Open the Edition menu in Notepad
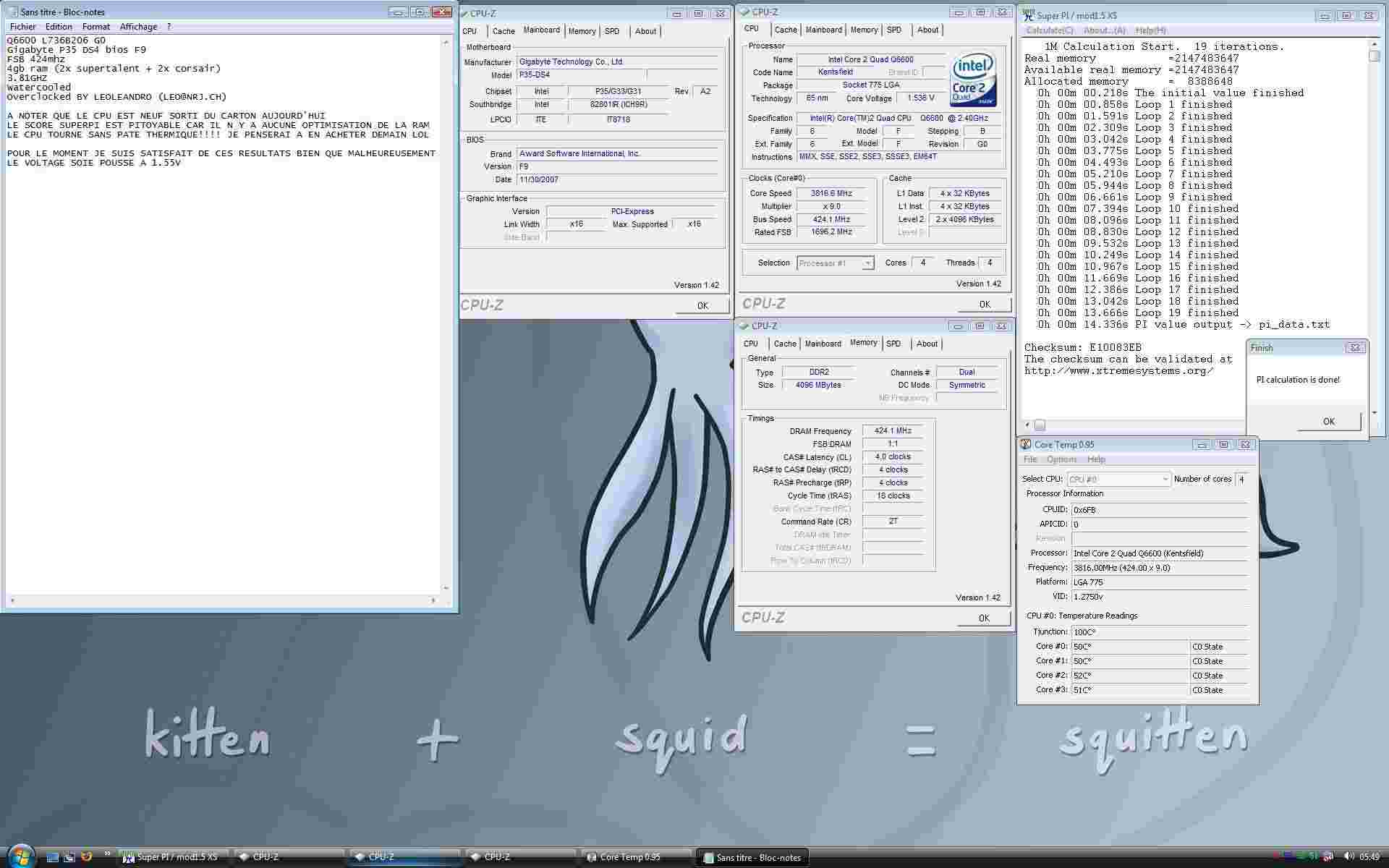The width and height of the screenshot is (1389, 868). click(x=59, y=27)
